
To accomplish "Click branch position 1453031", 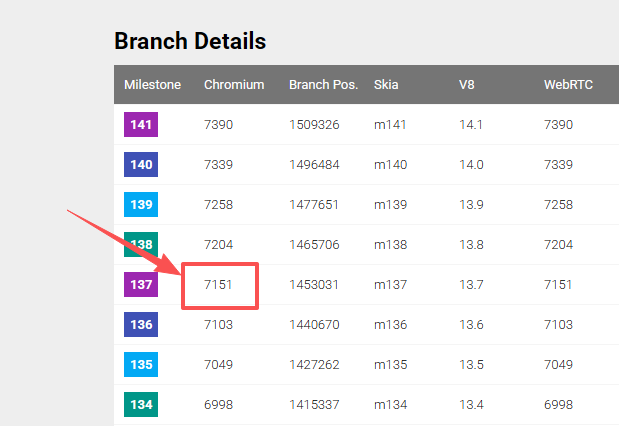I will point(314,285).
